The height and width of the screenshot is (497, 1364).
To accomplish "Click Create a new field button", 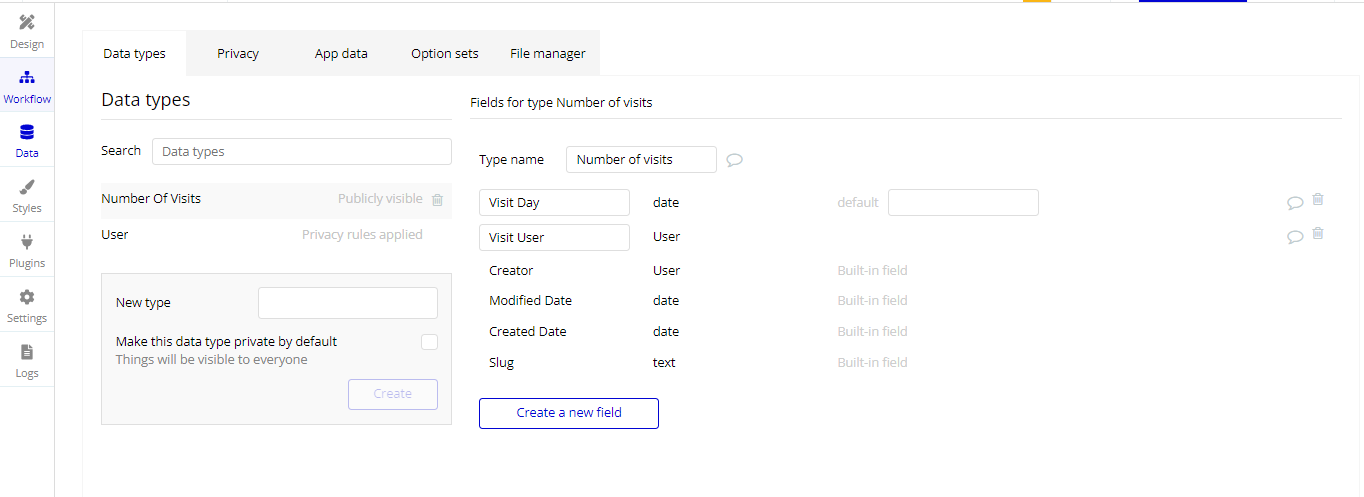I will (x=568, y=413).
